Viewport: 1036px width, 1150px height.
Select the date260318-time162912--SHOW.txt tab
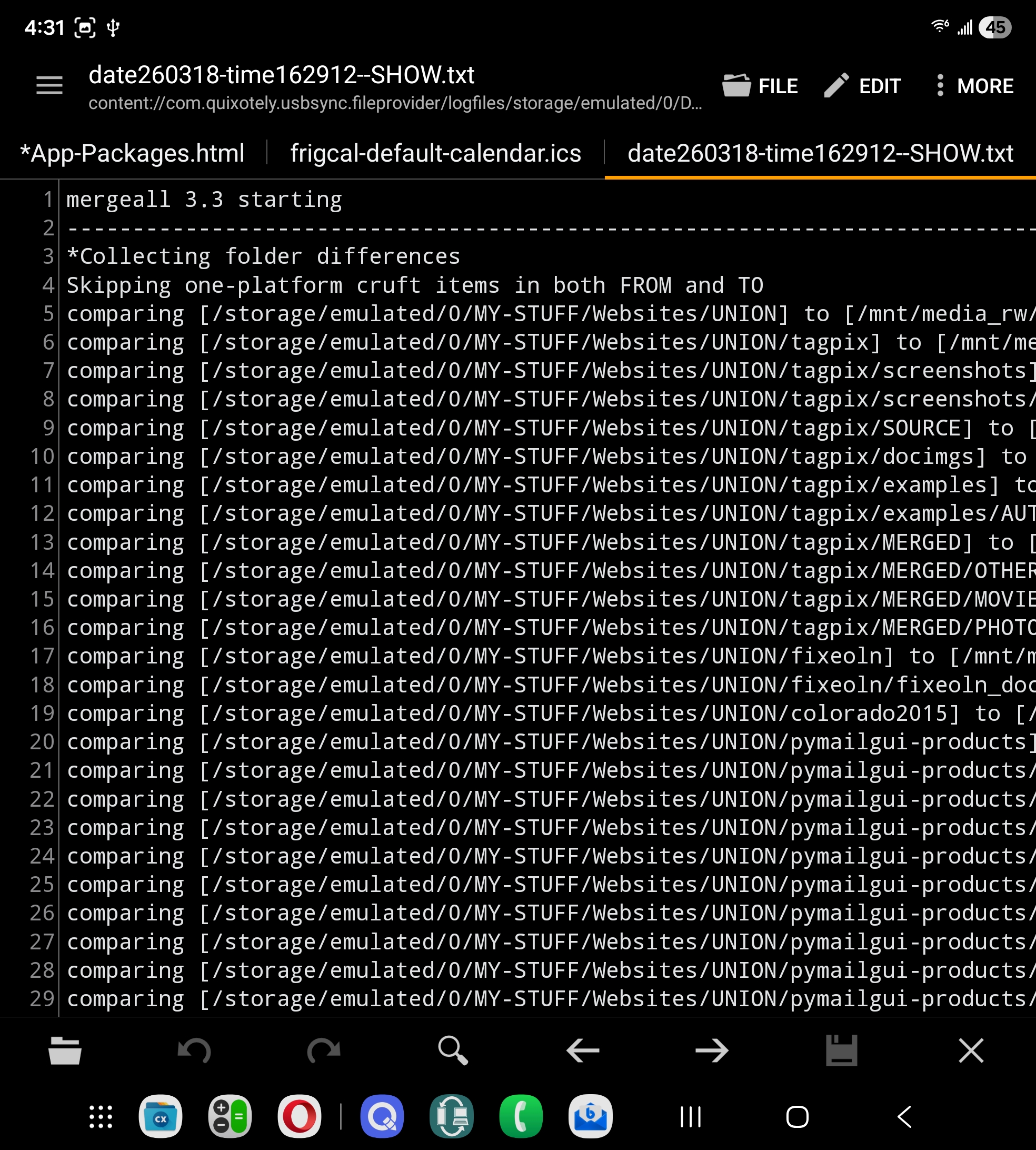(x=820, y=153)
